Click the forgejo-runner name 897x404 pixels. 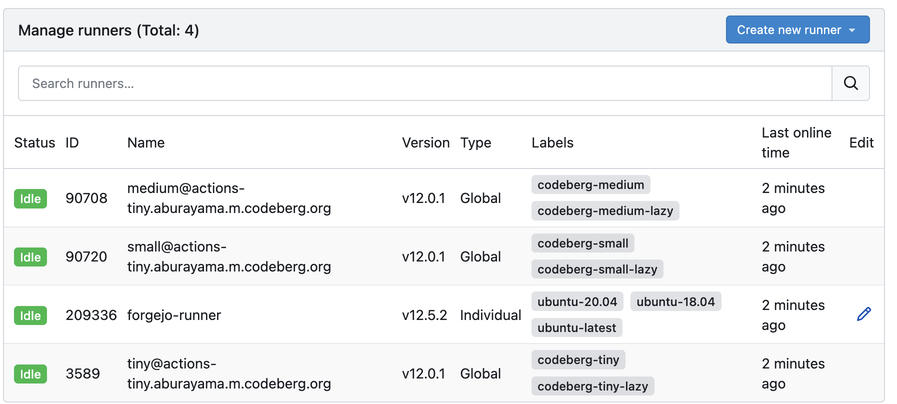point(174,315)
